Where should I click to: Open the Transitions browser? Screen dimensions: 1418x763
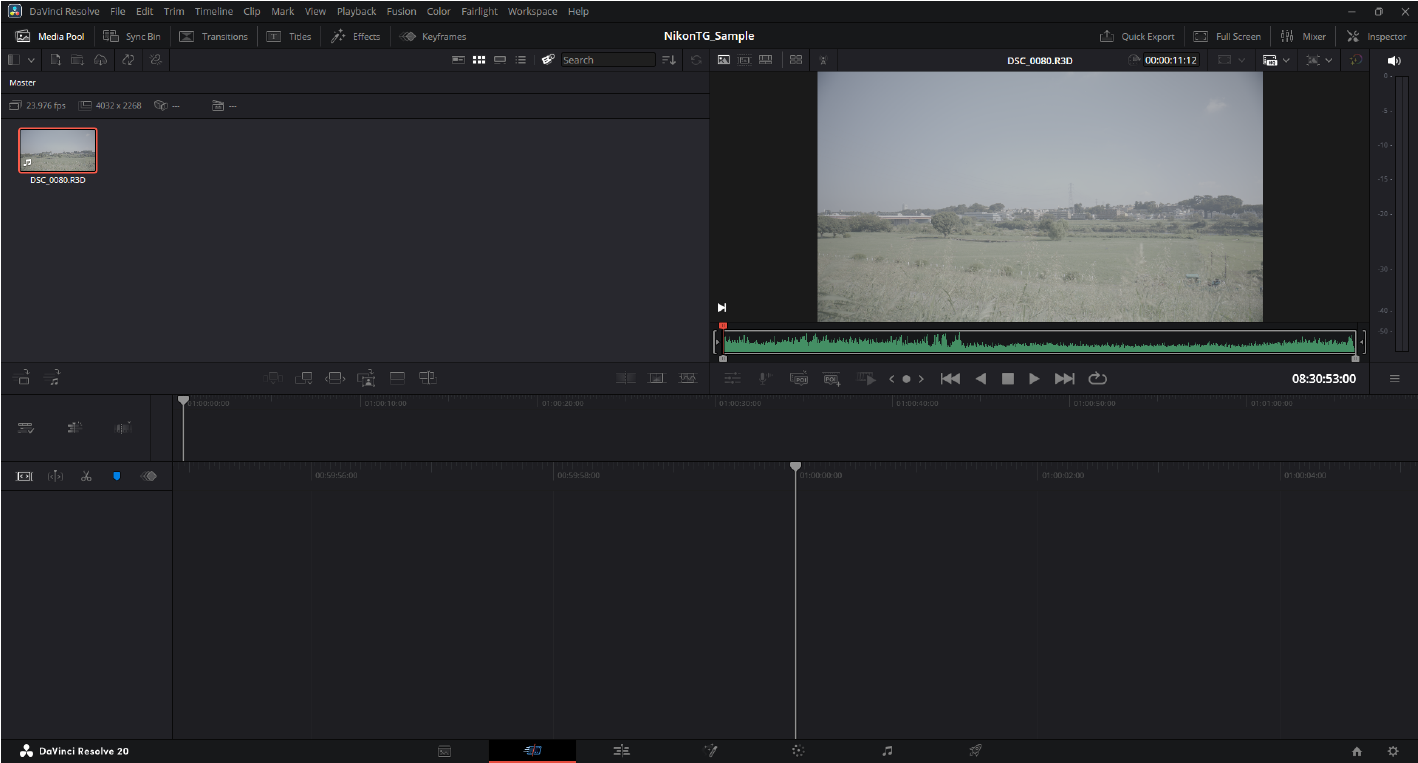tap(214, 36)
